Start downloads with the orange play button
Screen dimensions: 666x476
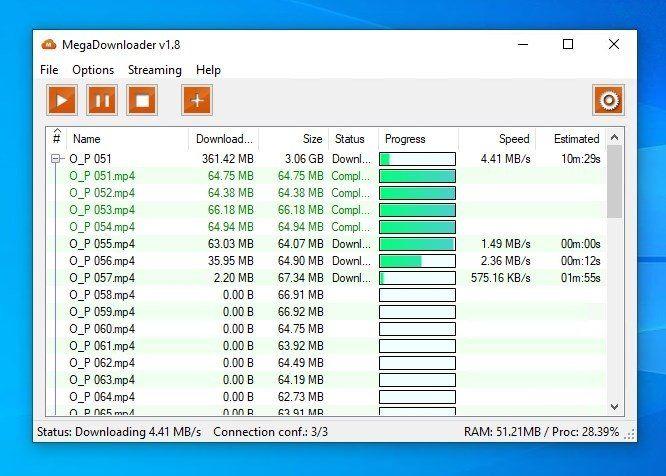(x=62, y=100)
